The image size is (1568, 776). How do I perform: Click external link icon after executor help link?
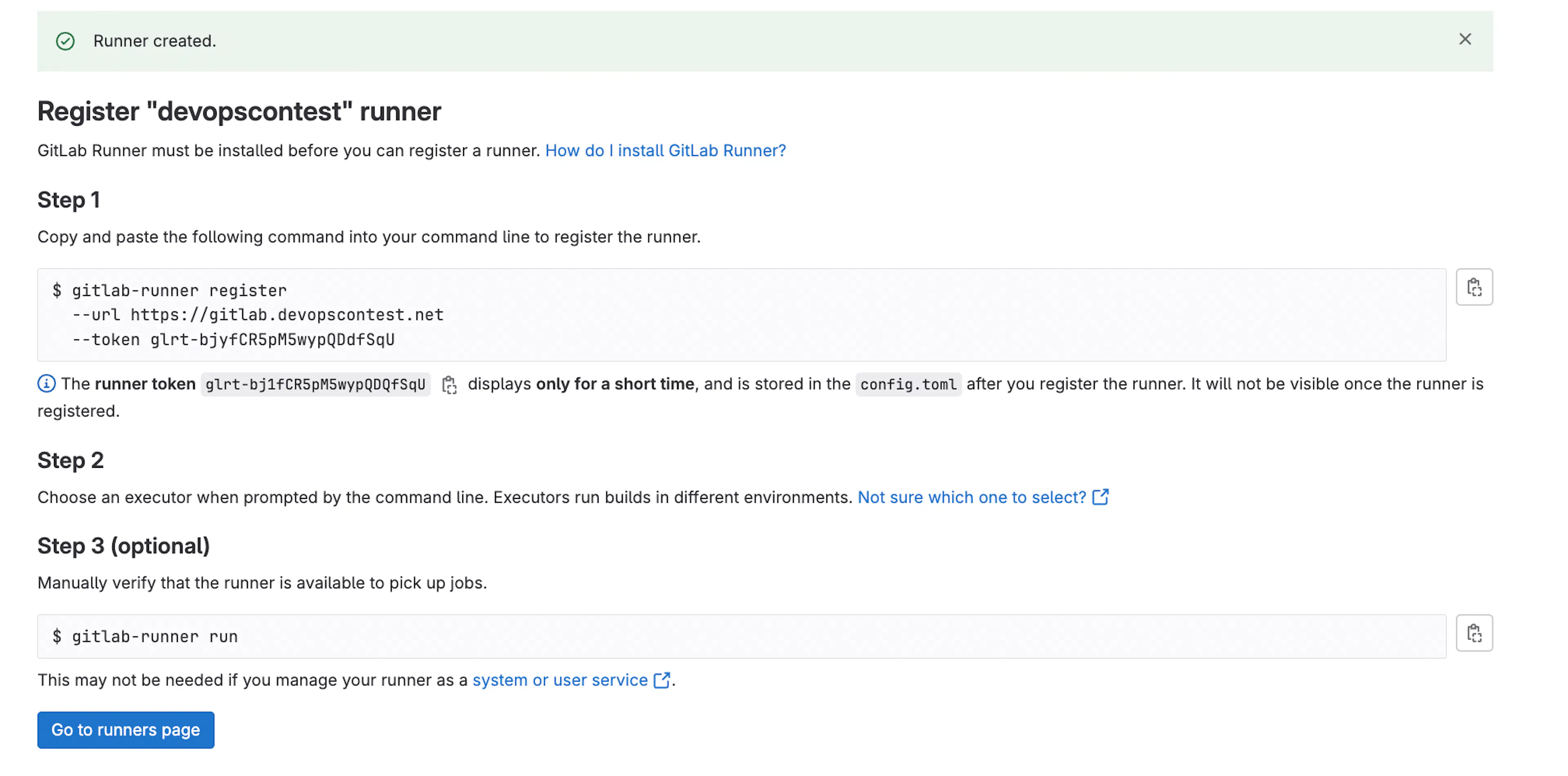(x=1100, y=497)
